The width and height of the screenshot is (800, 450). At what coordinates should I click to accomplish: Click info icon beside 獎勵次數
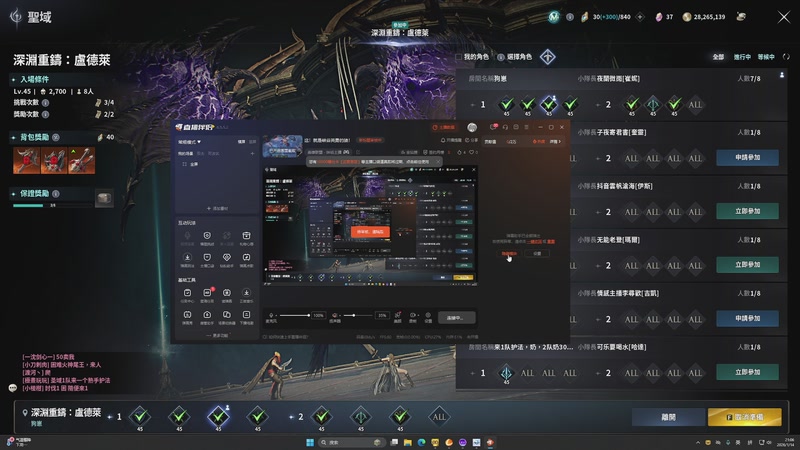45,114
